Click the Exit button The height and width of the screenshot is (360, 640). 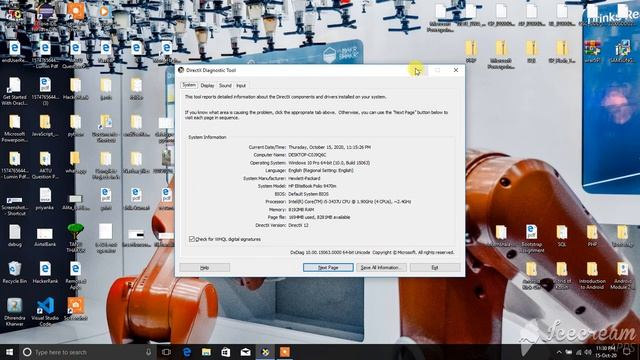435,267
